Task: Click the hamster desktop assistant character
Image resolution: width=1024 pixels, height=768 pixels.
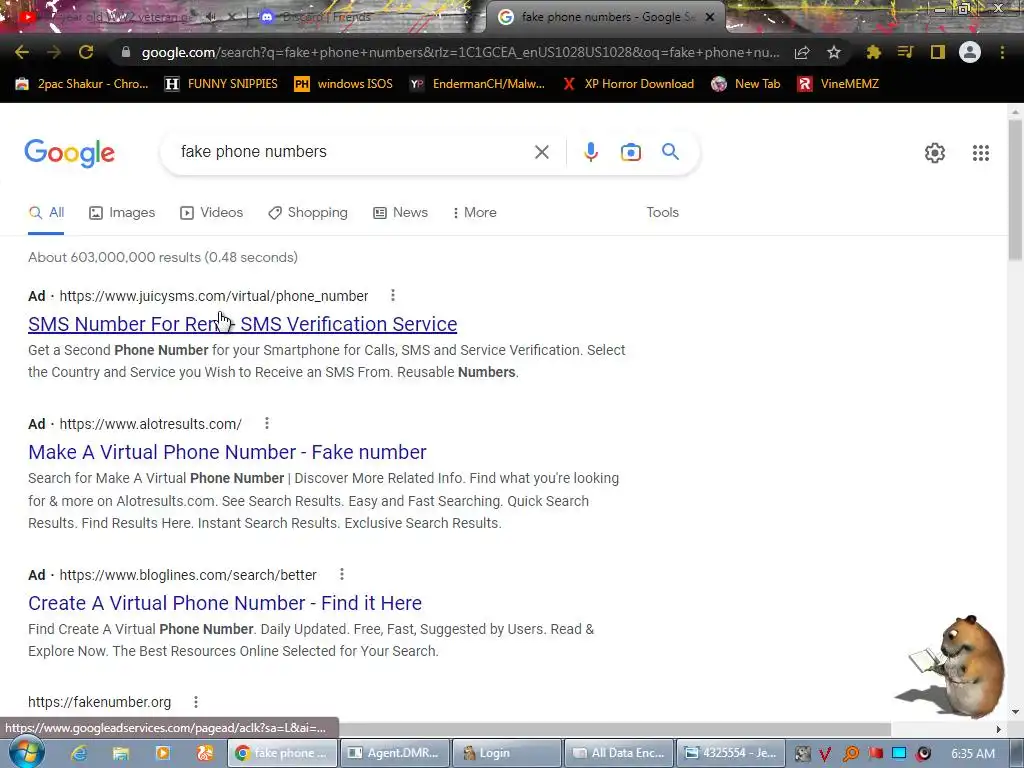Action: [x=955, y=666]
